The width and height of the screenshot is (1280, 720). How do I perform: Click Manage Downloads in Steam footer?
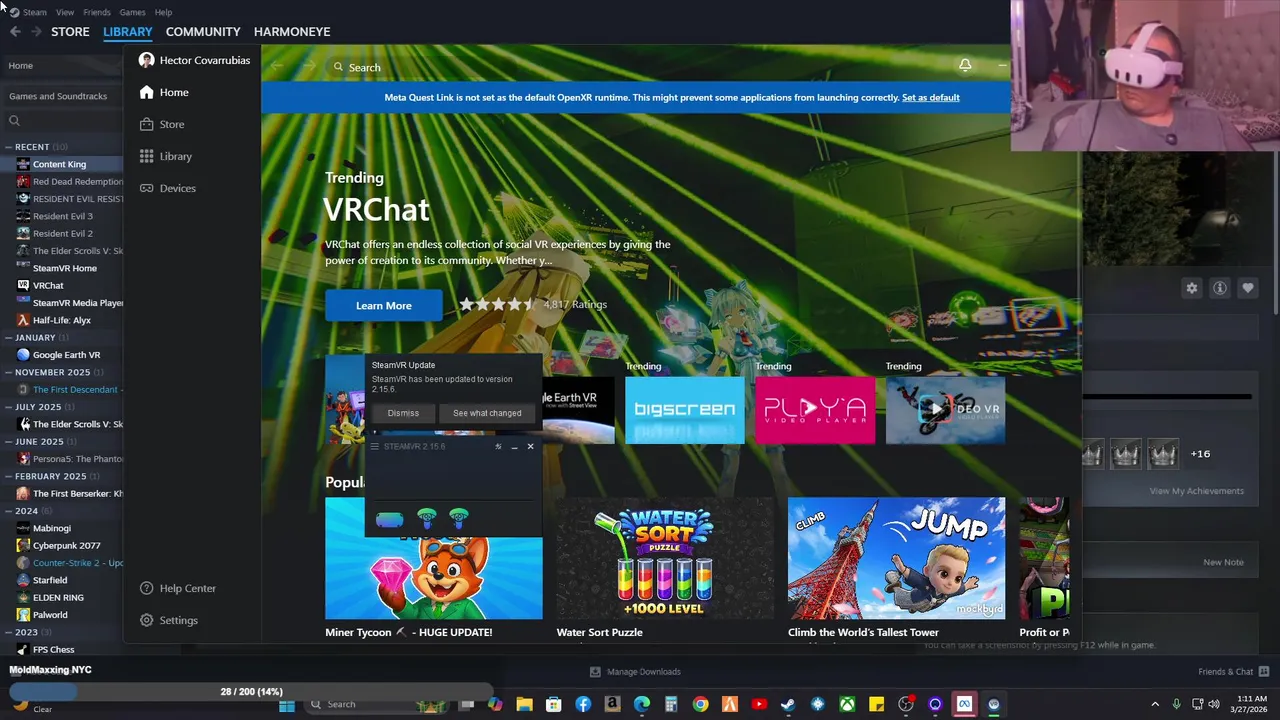635,672
